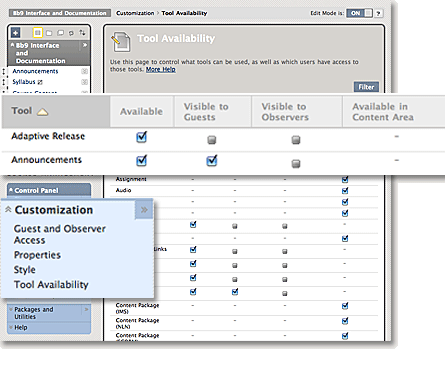Click double chevron beside Packages and Utilities
Viewport: 445px width, 366px height.
tap(86, 309)
